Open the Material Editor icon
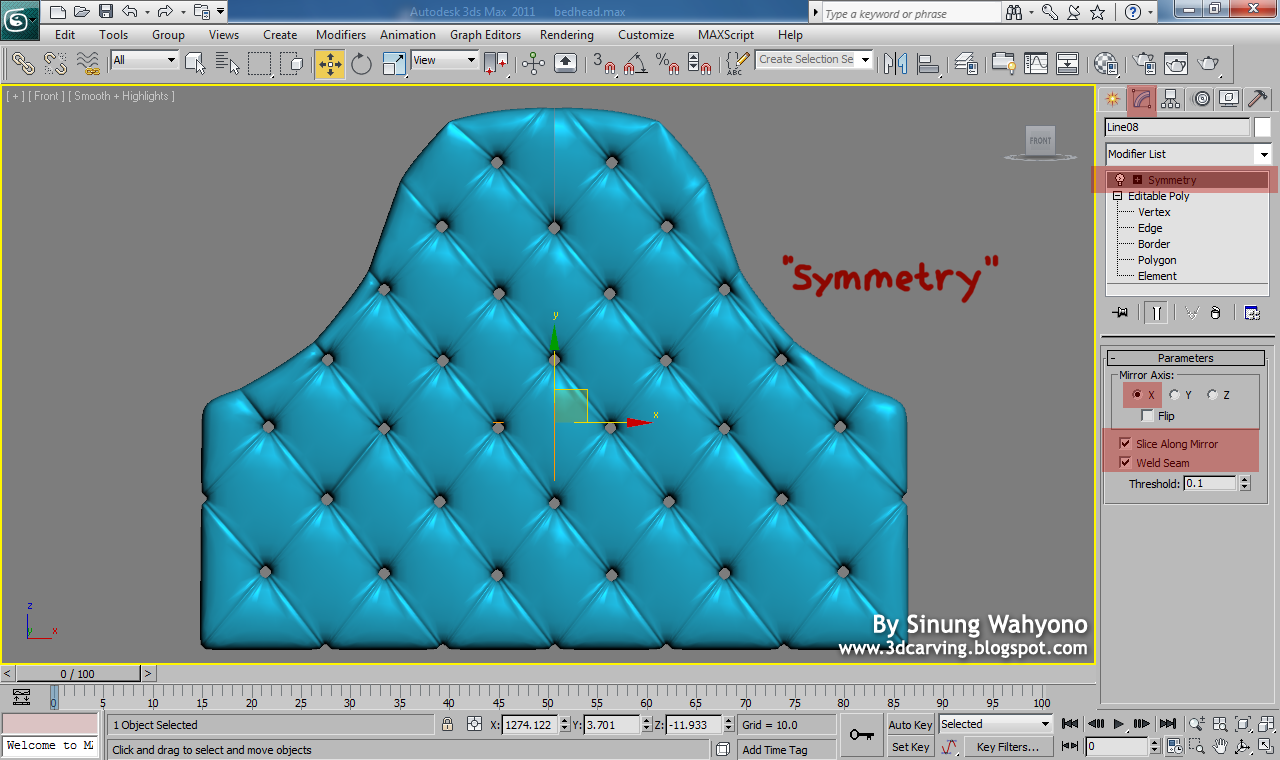 pos(1105,64)
